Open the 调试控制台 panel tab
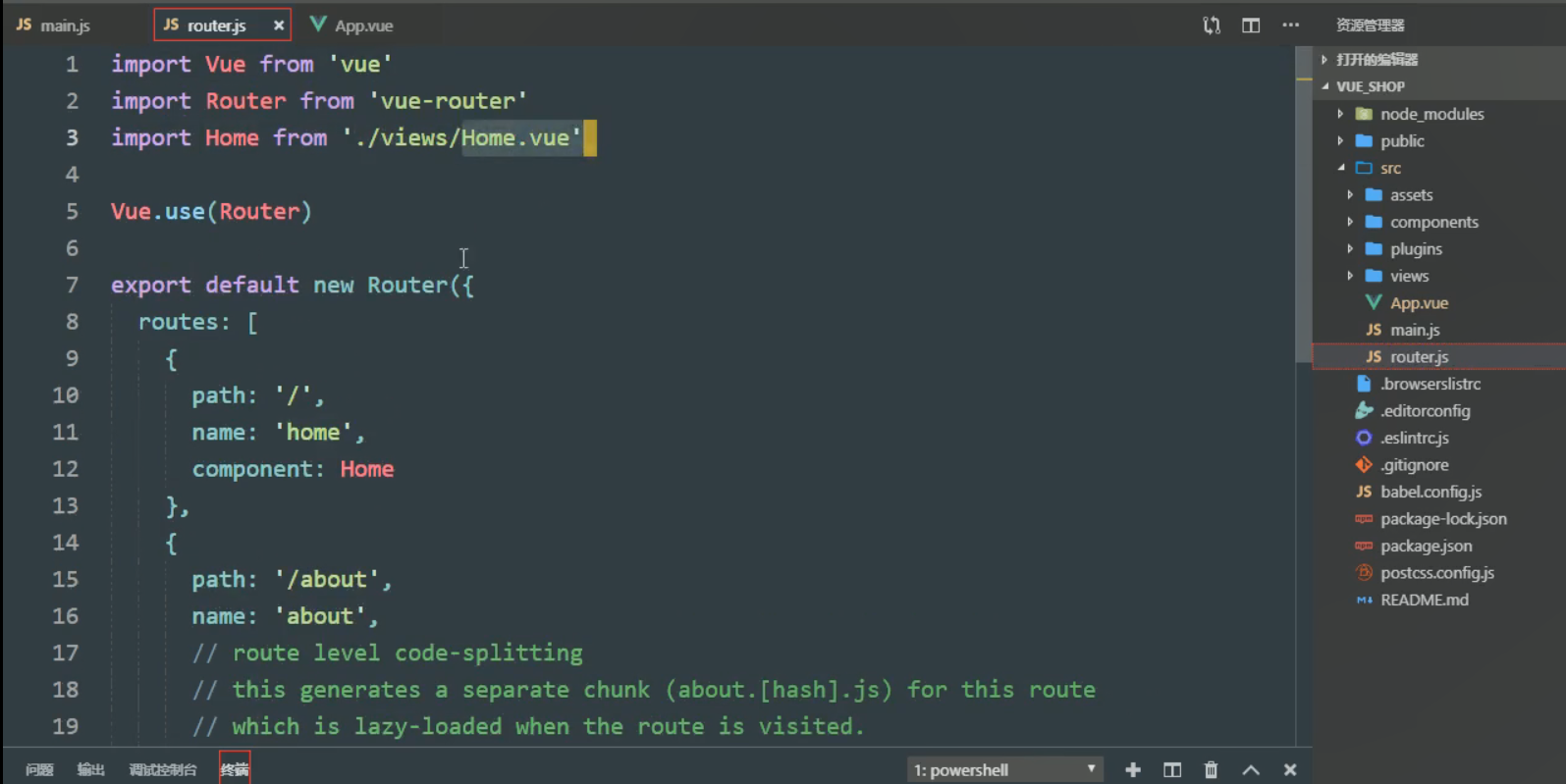The width and height of the screenshot is (1566, 784). point(163,770)
